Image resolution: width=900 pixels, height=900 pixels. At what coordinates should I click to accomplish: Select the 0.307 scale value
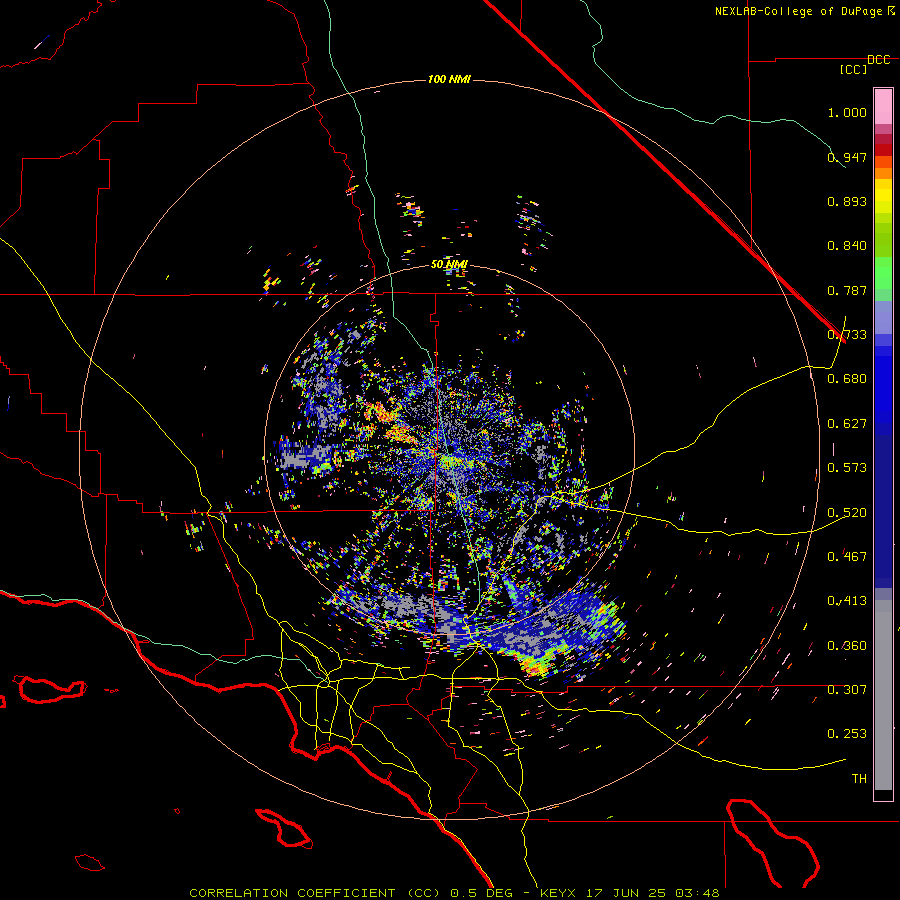pyautogui.click(x=847, y=690)
